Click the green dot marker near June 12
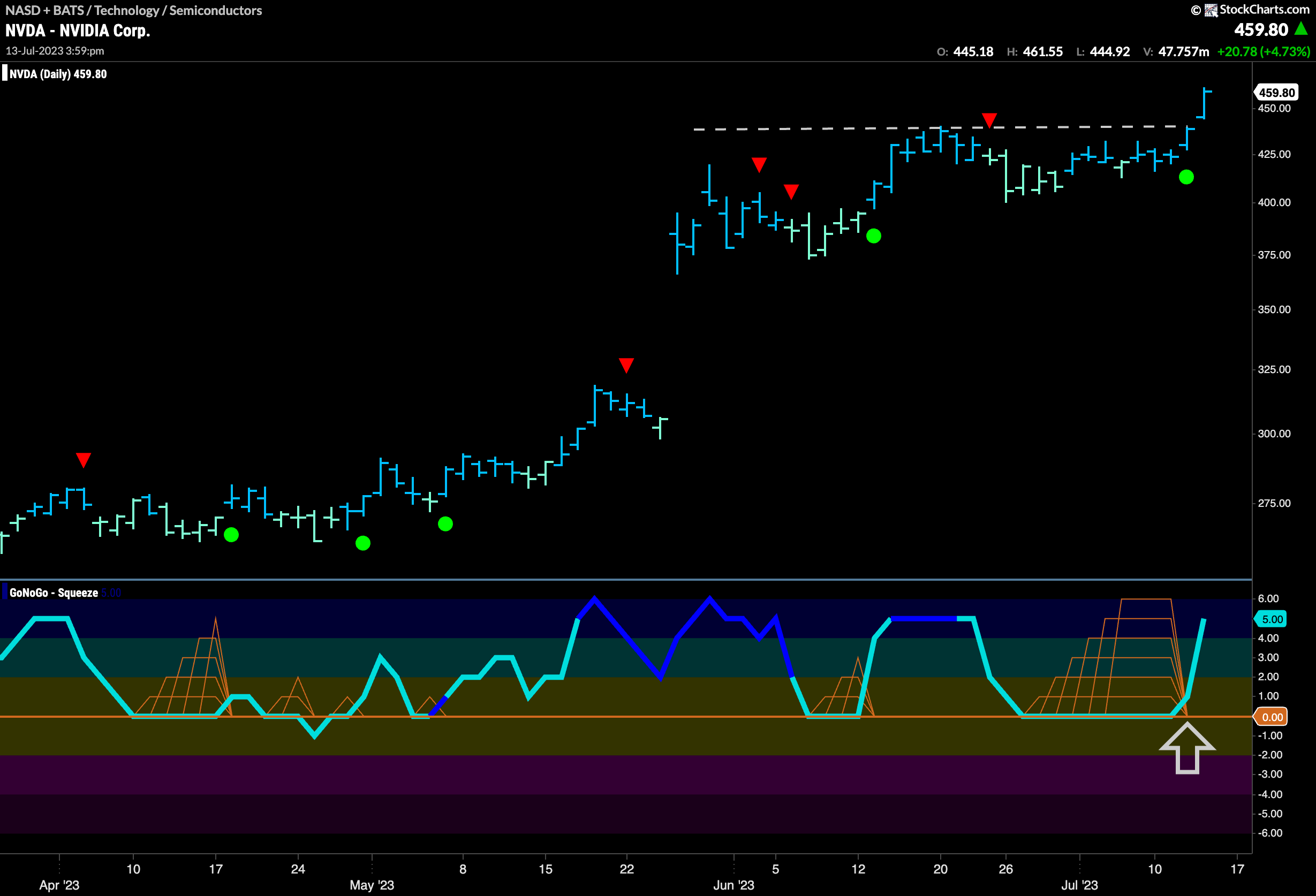The width and height of the screenshot is (1316, 896). 873,236
